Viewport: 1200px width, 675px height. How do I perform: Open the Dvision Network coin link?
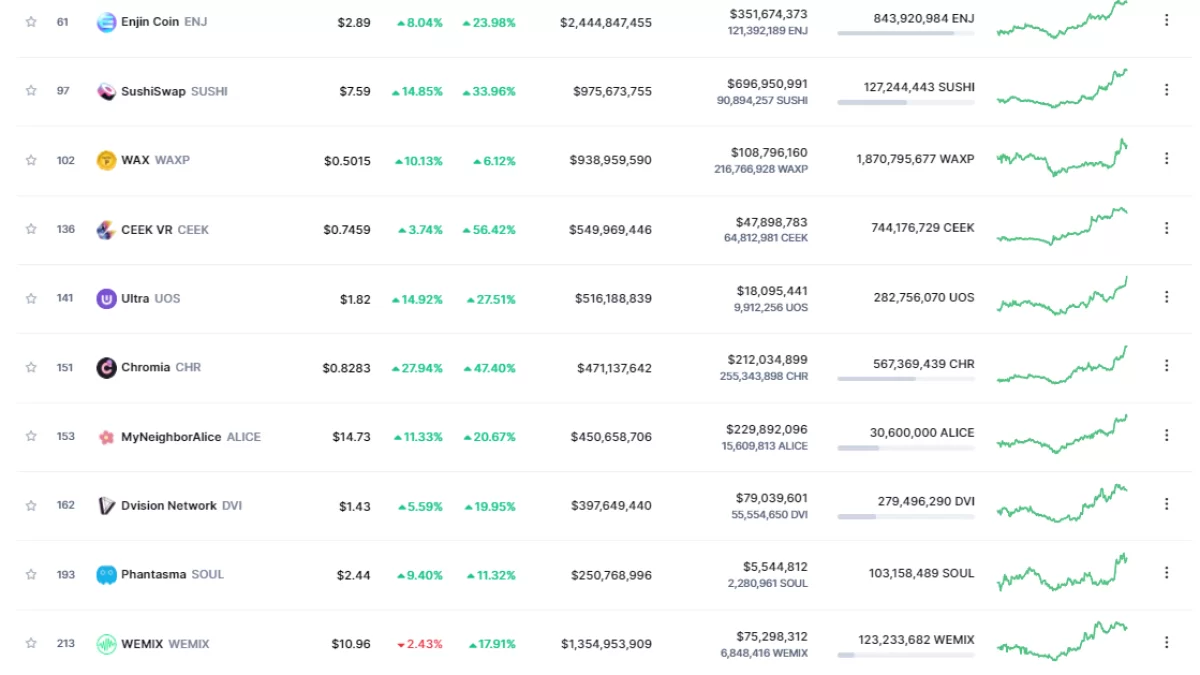[168, 506]
